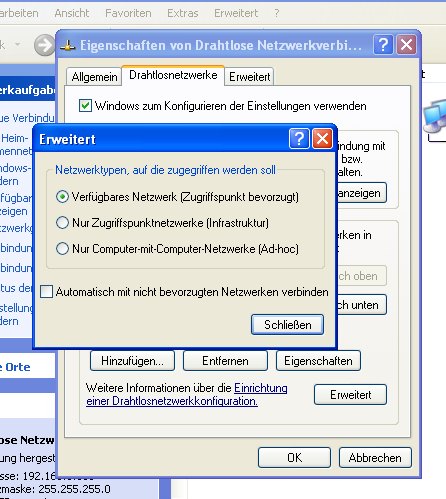
Task: Click the forward arrow in Explorer toolbar
Action: click(x=44, y=45)
